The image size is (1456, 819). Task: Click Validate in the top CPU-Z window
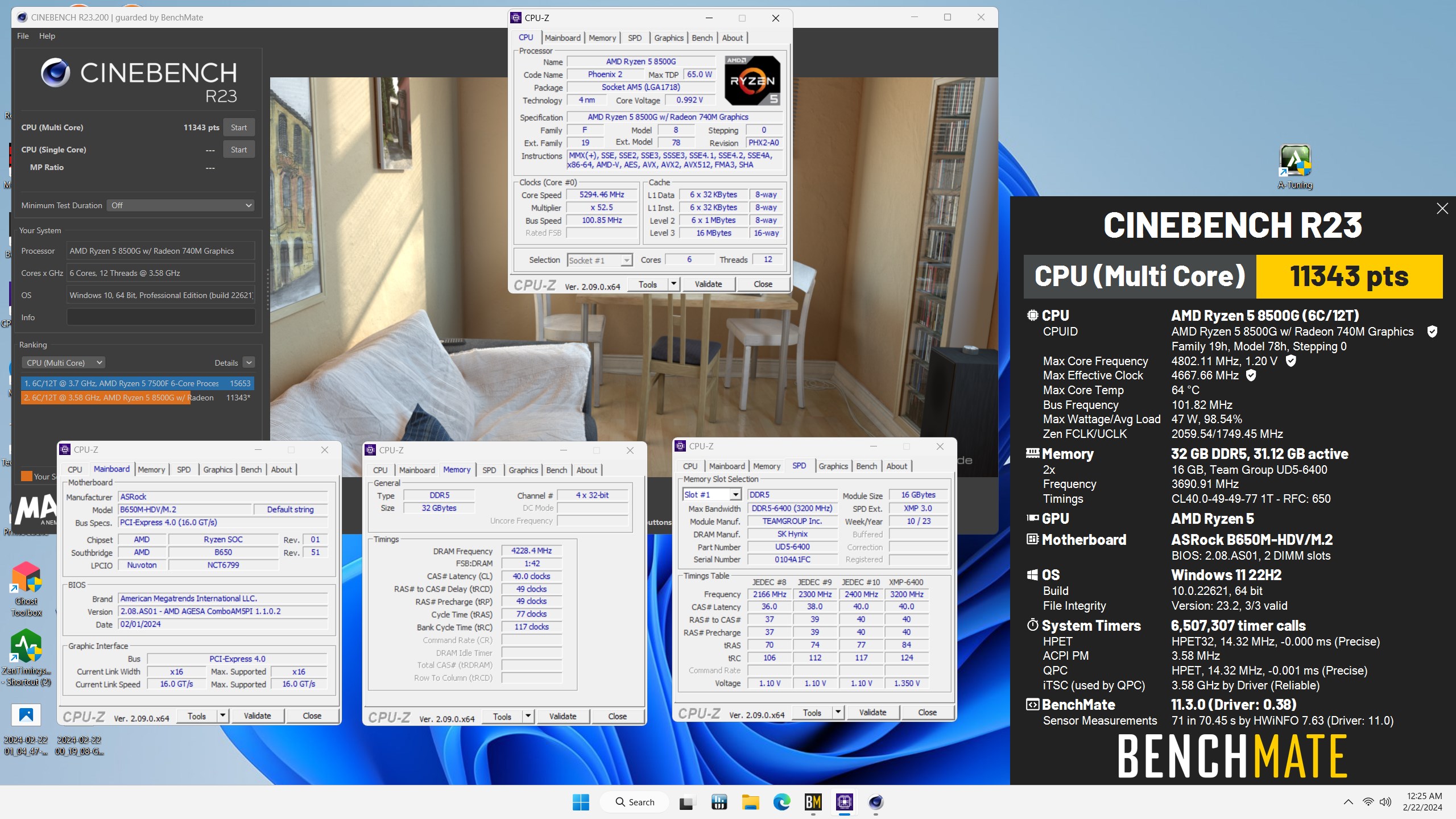708,284
